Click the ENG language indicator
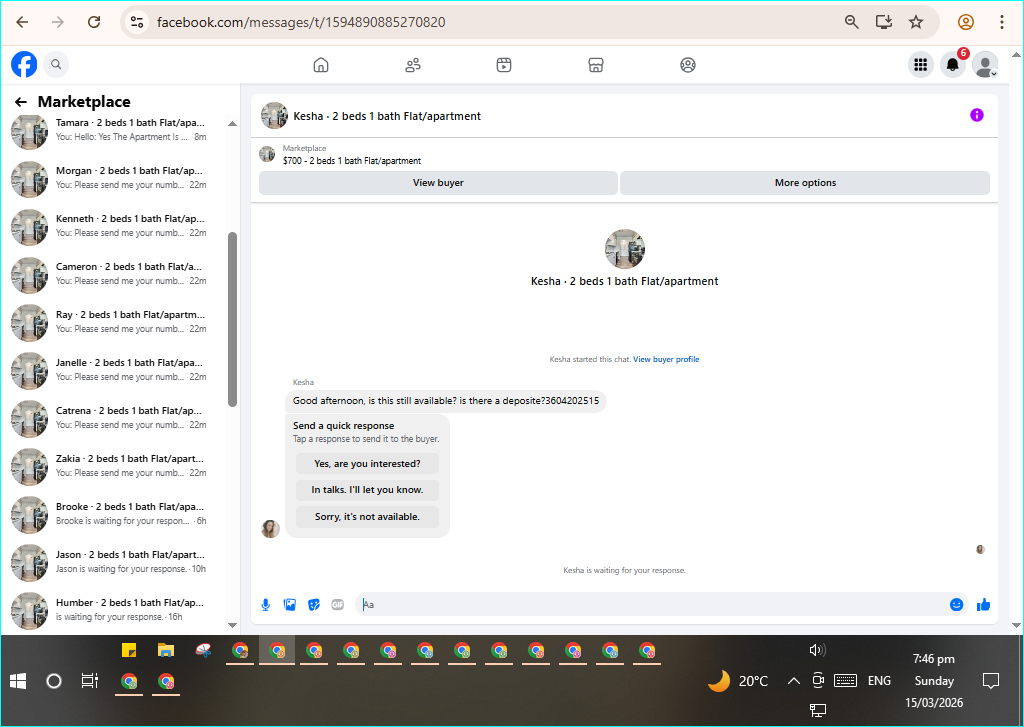Viewport: 1024px width, 727px height. (x=879, y=681)
